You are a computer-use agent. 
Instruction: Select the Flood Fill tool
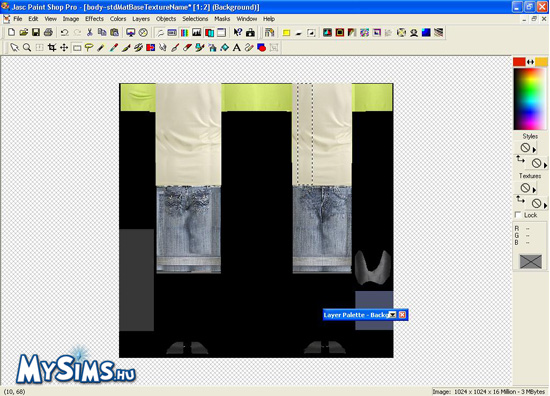point(224,47)
